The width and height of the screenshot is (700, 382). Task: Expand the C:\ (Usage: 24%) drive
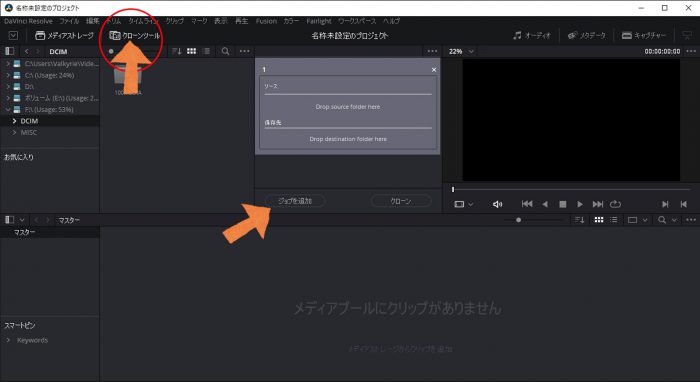pos(8,75)
